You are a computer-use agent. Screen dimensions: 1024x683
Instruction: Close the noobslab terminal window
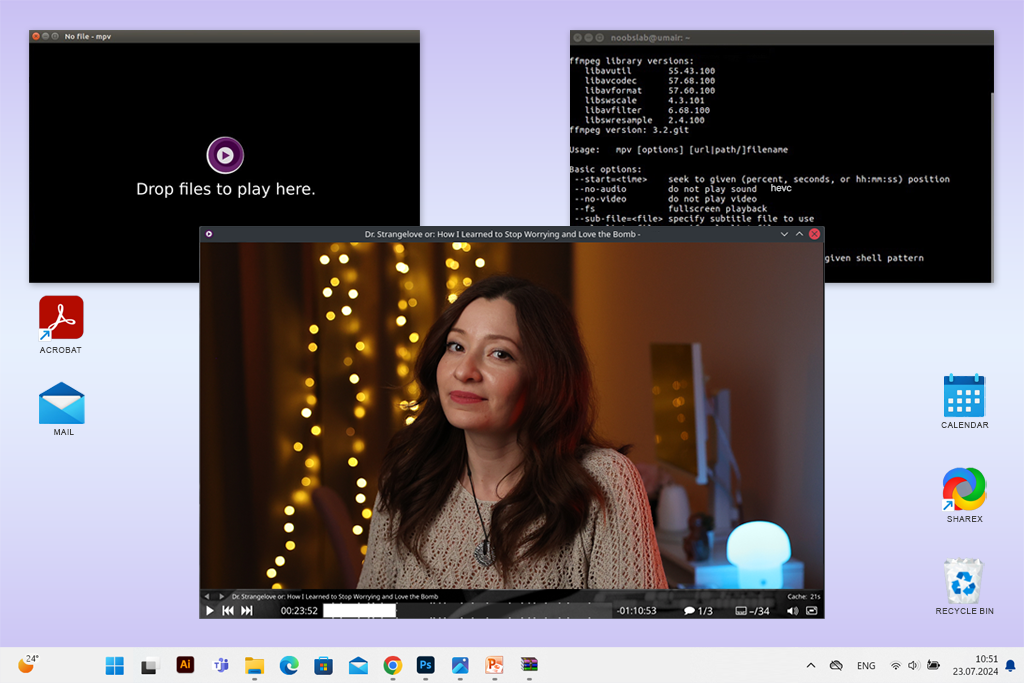pyautogui.click(x=577, y=38)
